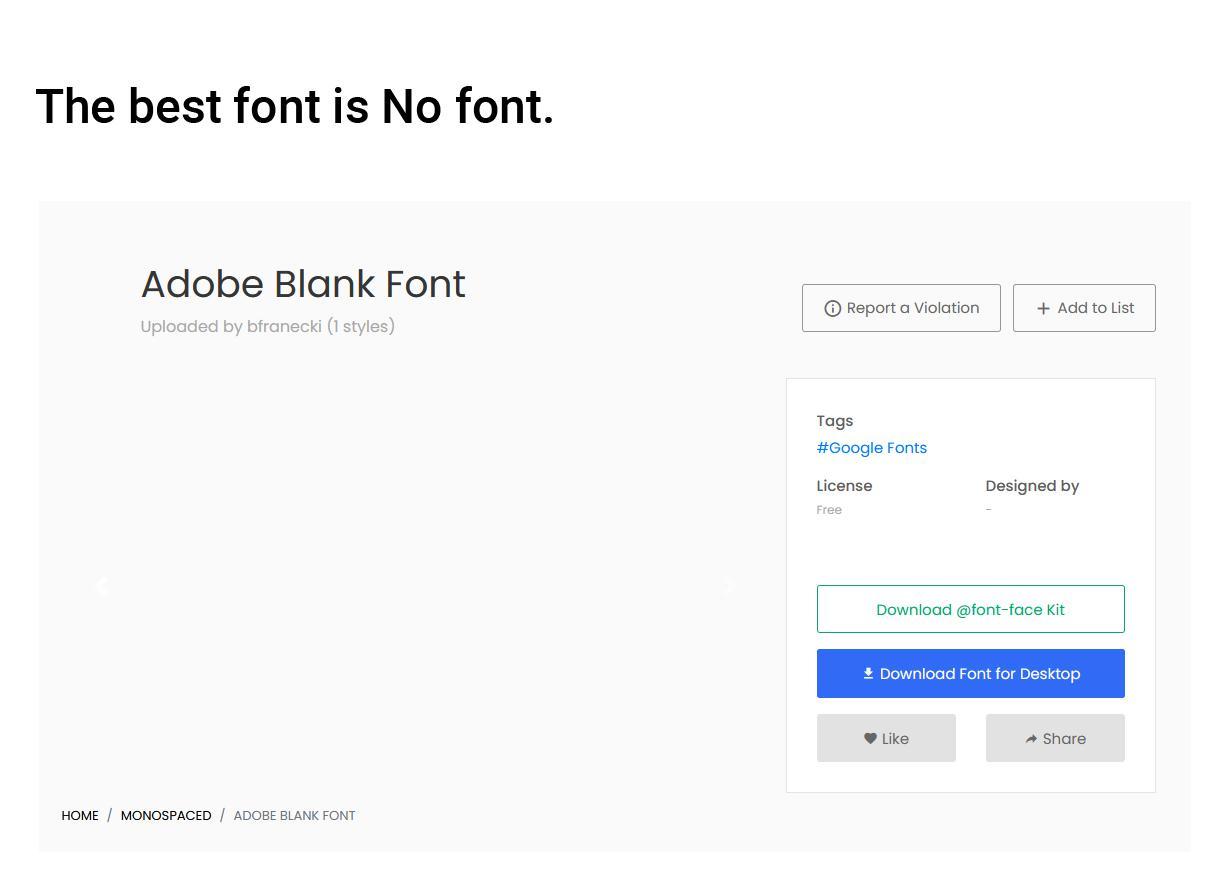Click the hashtag symbol on the Google Fonts tag
Screen dimensions: 1230x894
coord(822,447)
